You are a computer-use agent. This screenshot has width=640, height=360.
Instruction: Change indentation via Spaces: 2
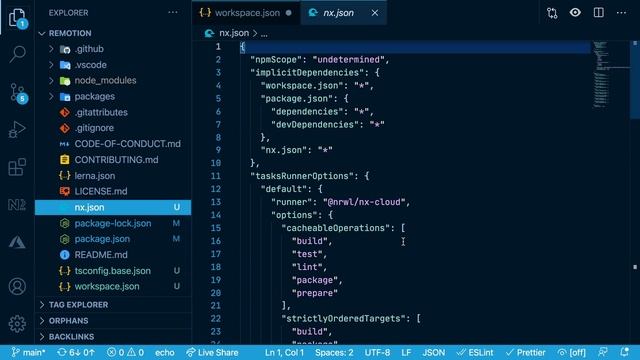[x=334, y=352]
